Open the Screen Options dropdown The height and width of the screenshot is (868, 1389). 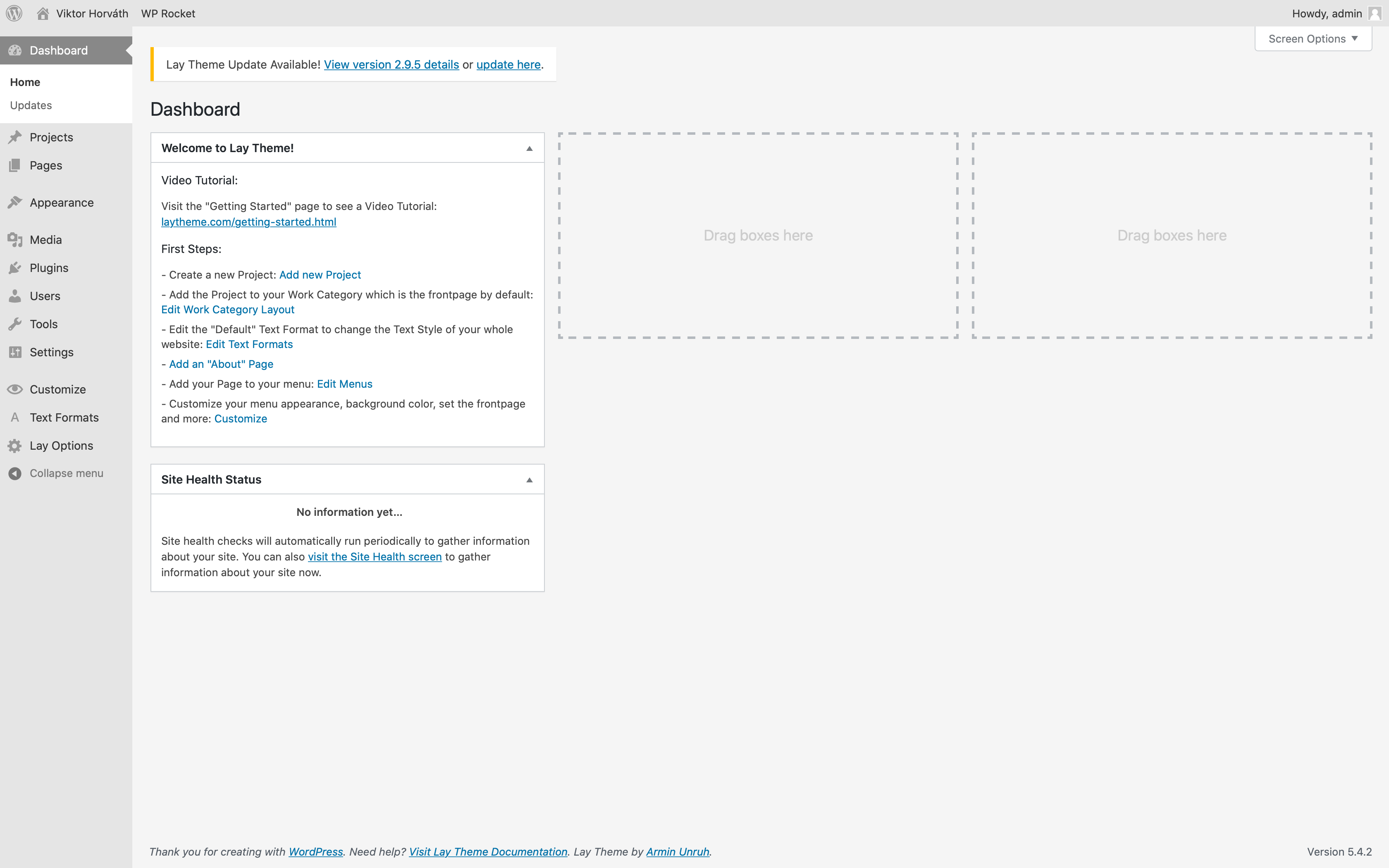coord(1313,39)
